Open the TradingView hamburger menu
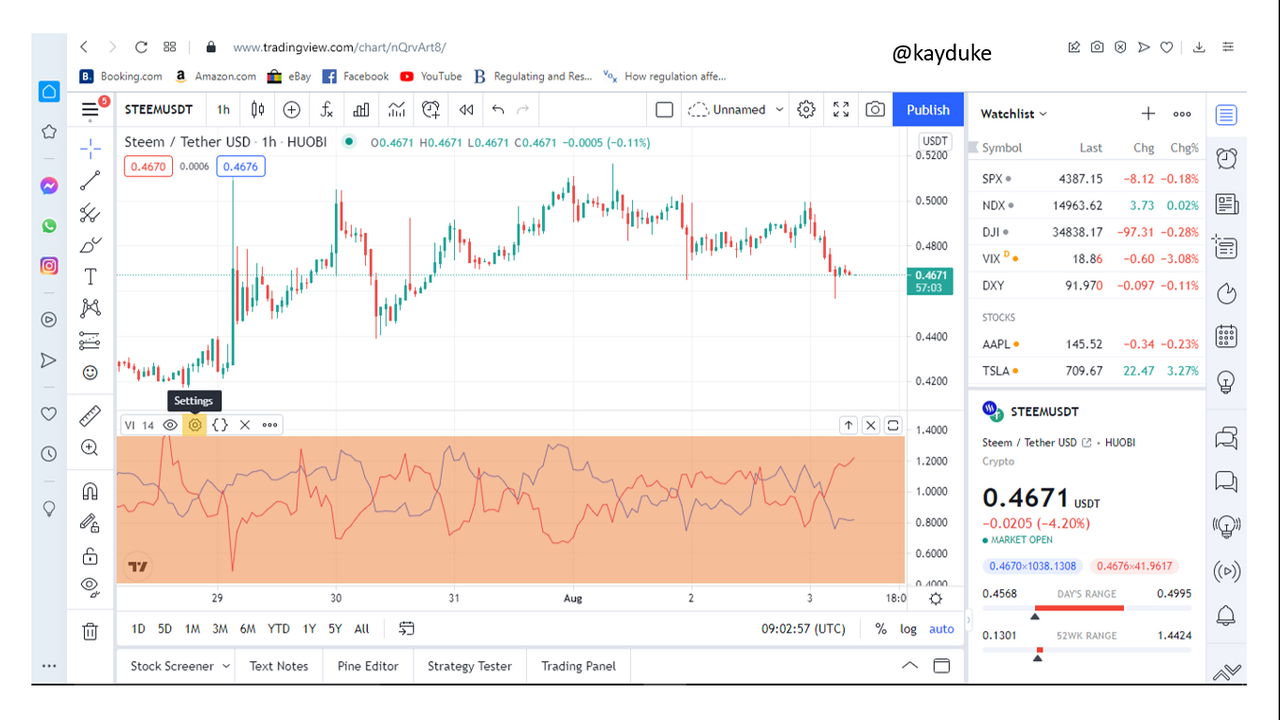The image size is (1280, 720). tap(91, 110)
